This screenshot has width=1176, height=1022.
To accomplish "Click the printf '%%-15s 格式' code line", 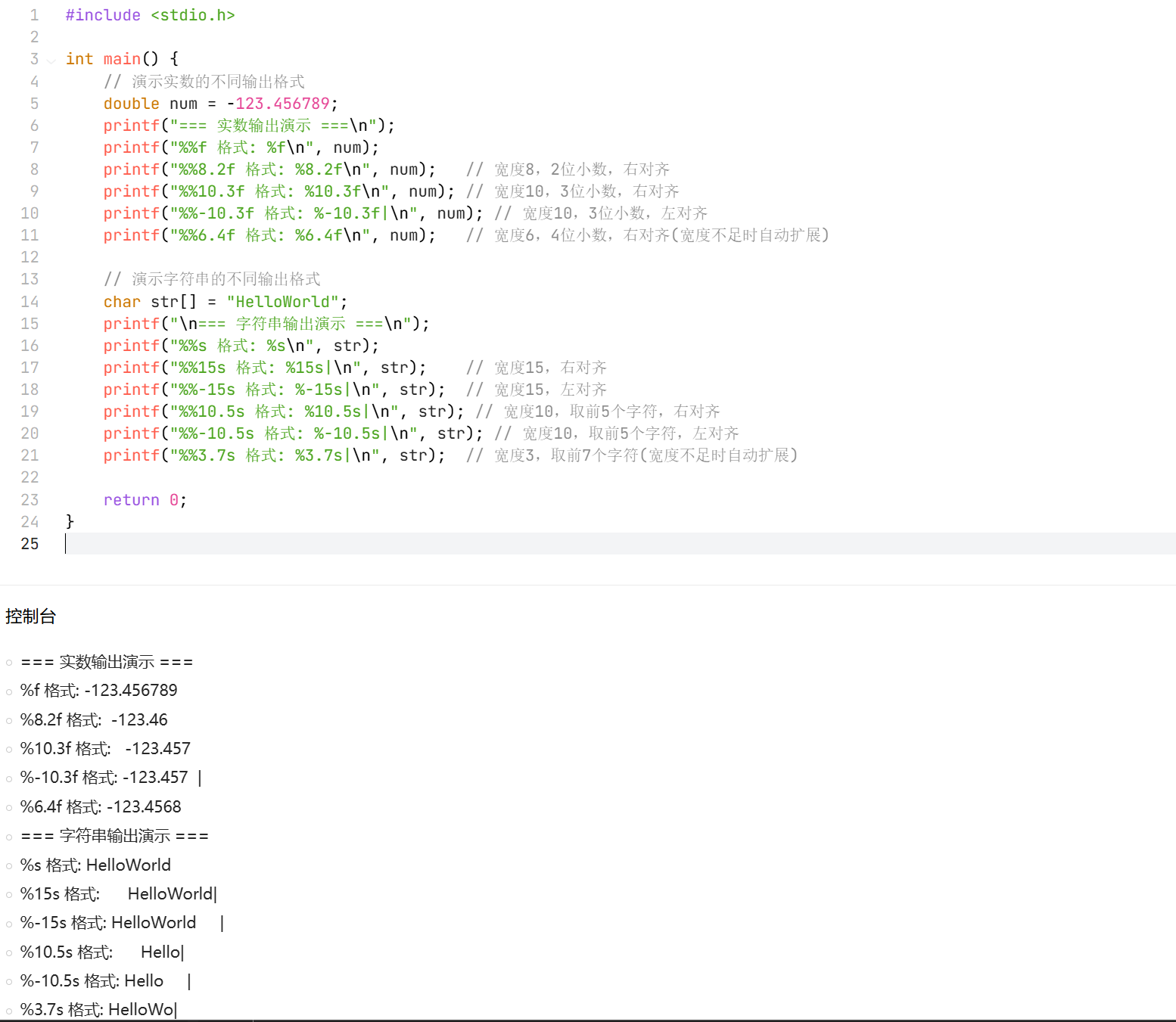I will pos(275,390).
